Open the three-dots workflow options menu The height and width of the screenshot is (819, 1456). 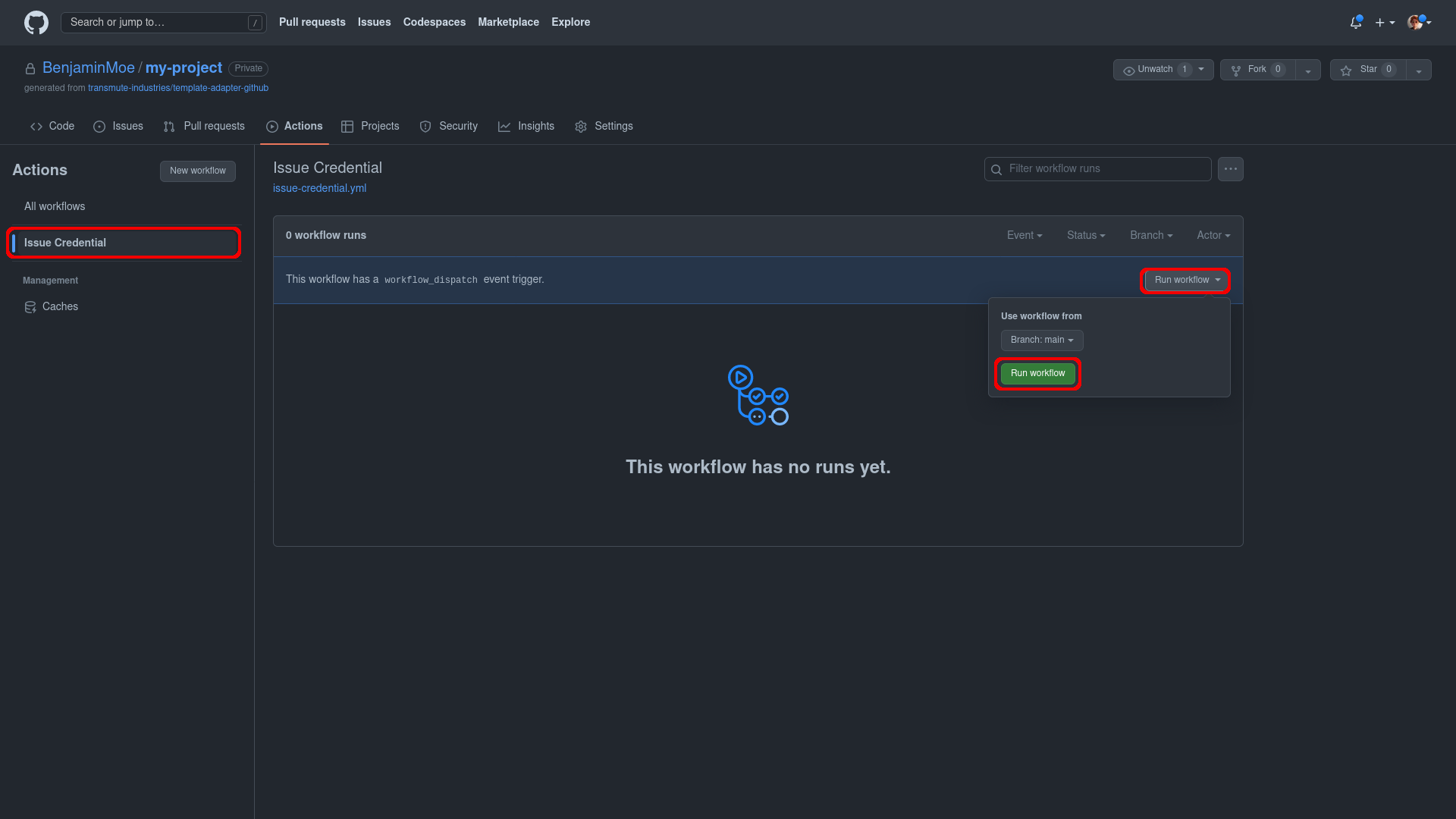click(1230, 169)
